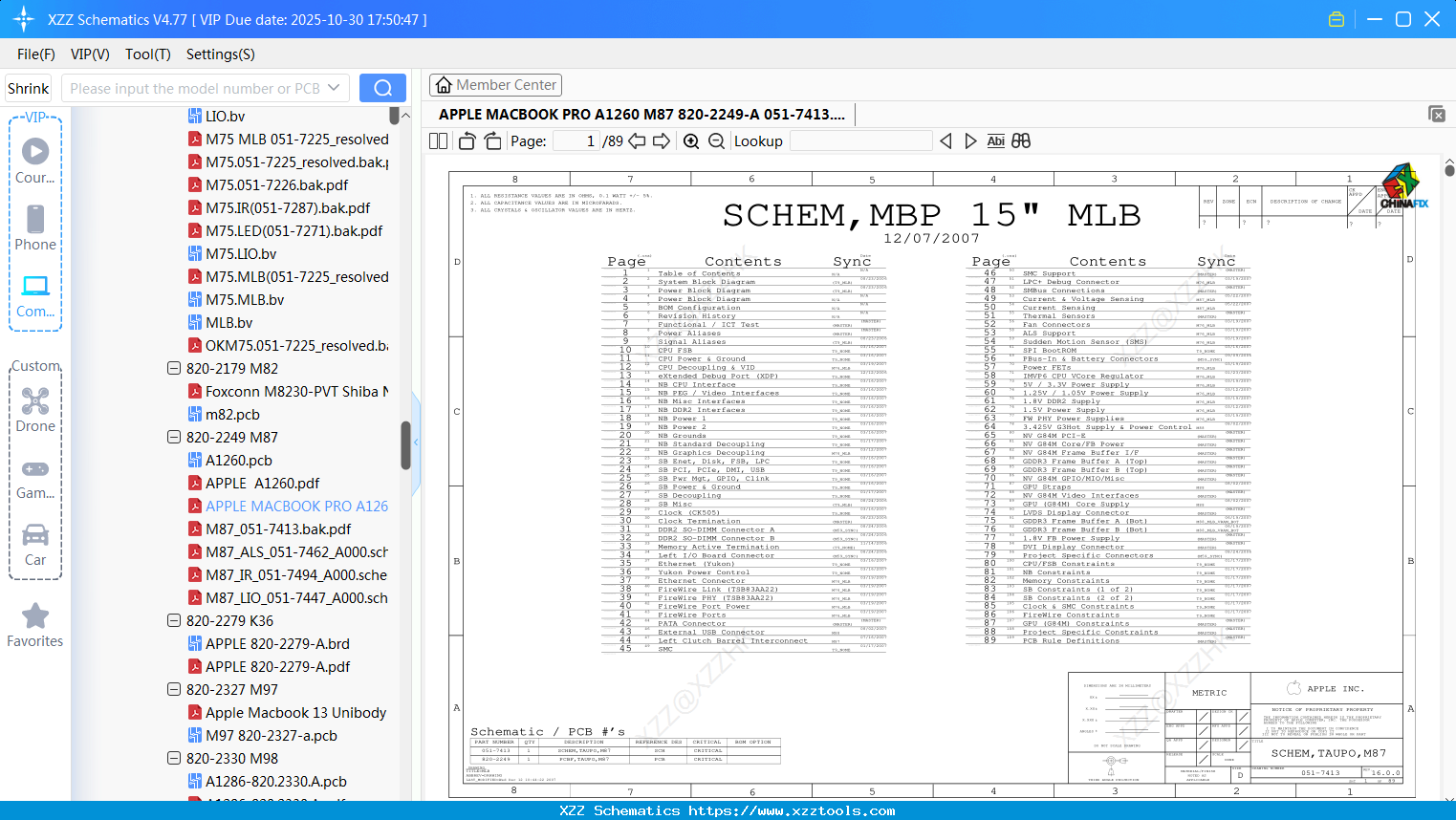
Task: Go to next page with right arrow
Action: click(x=662, y=140)
